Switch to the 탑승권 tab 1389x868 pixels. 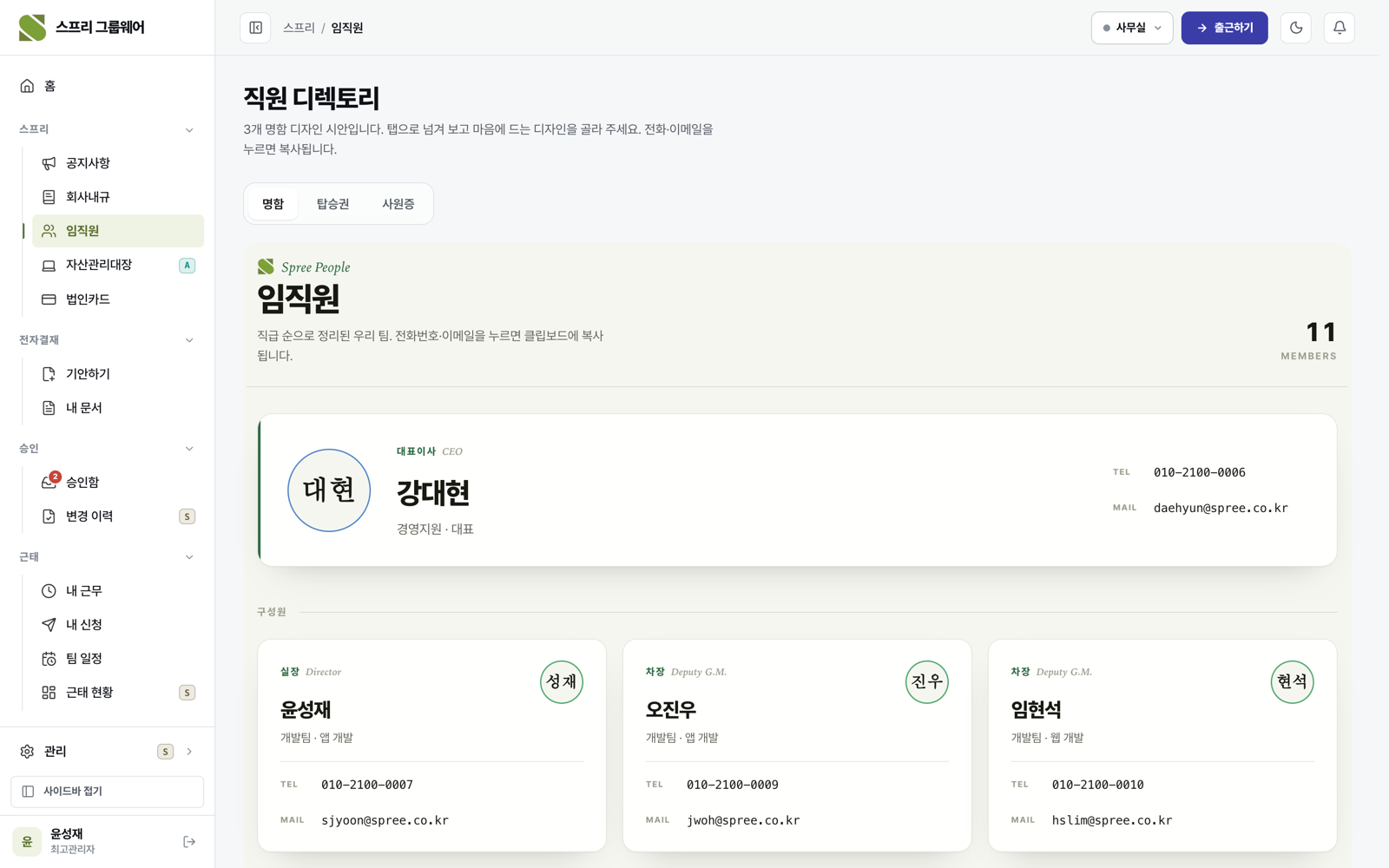click(332, 204)
